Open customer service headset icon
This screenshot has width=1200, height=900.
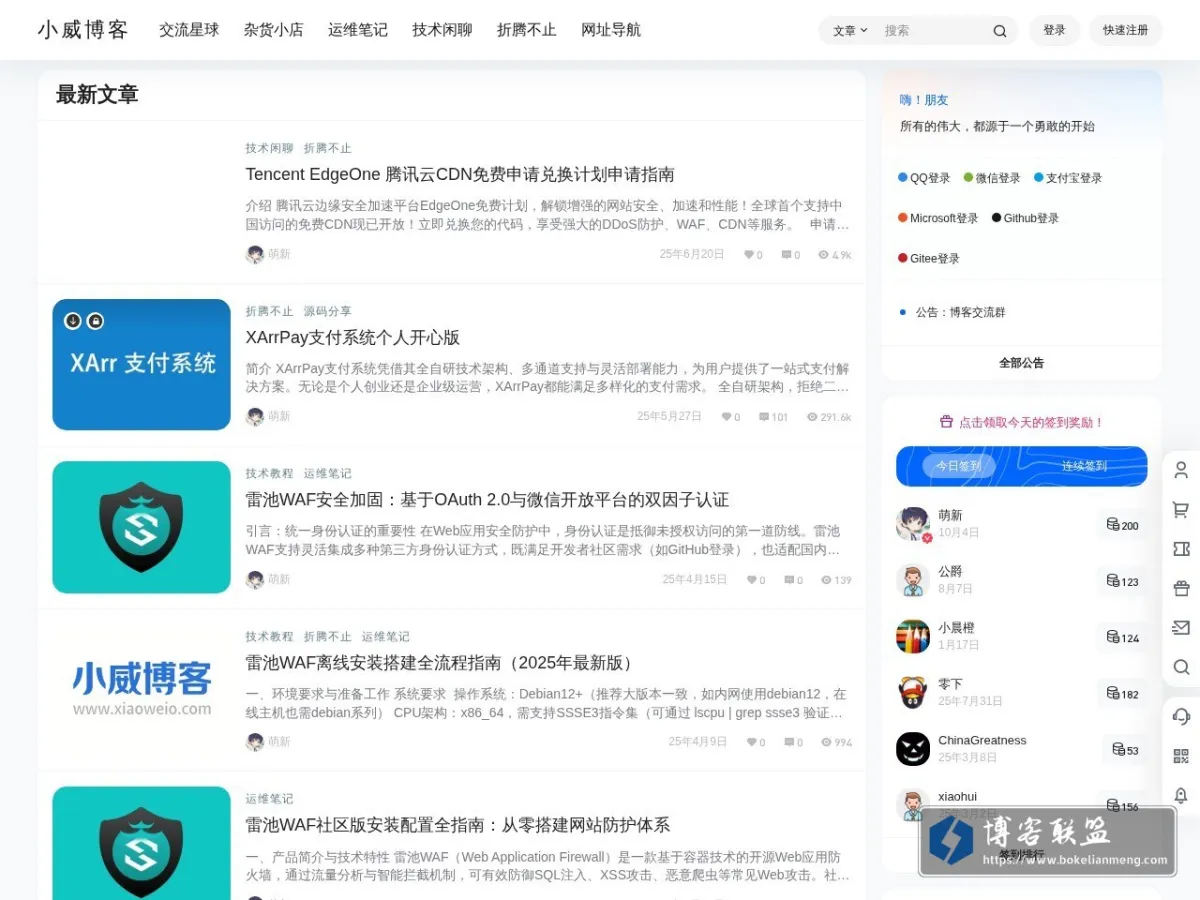tap(1181, 716)
